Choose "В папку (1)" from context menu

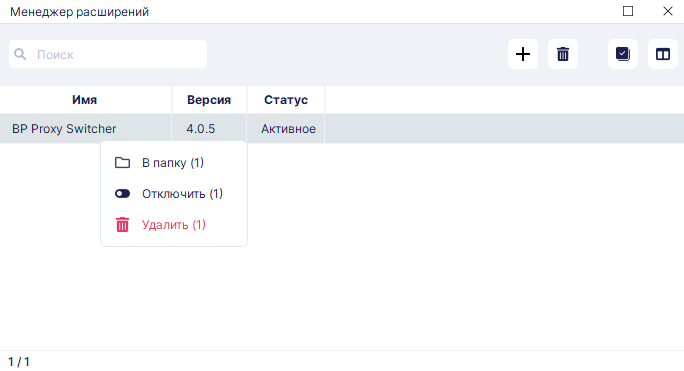174,163
